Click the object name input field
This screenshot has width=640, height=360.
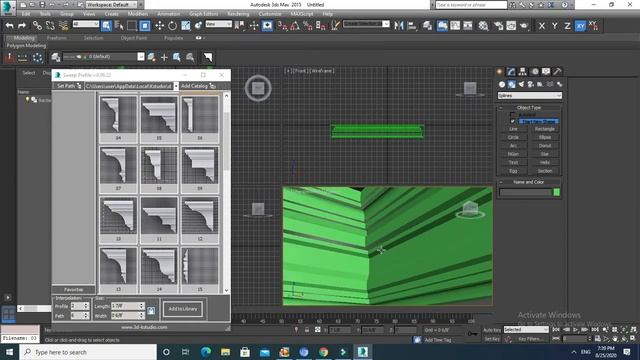click(525, 192)
